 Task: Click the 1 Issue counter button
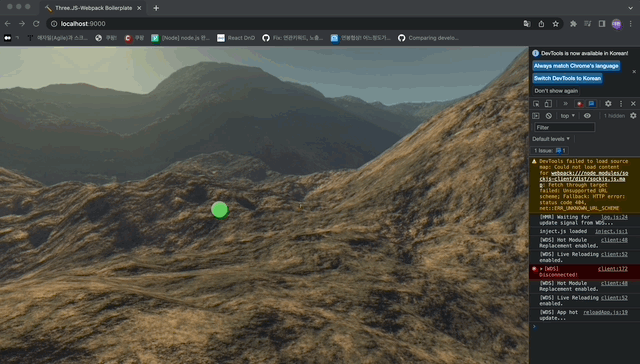pos(549,151)
